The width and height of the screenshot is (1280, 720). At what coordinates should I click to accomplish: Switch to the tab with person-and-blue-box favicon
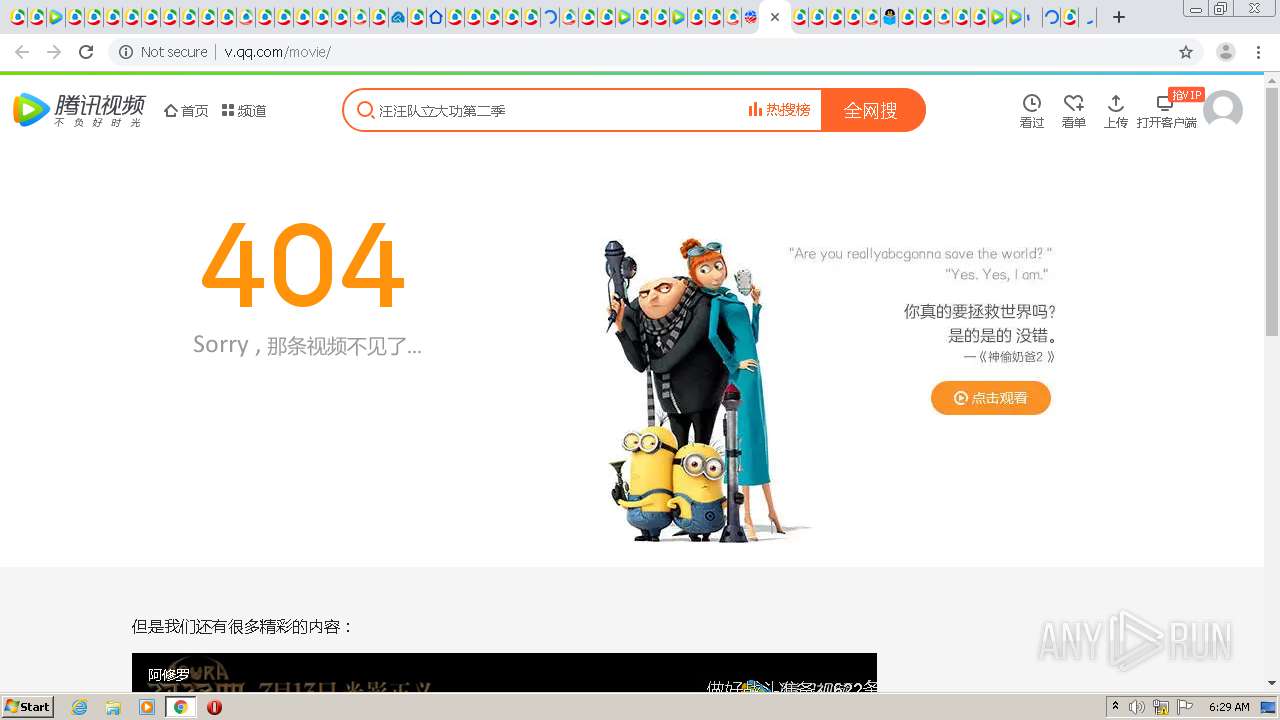[x=890, y=17]
